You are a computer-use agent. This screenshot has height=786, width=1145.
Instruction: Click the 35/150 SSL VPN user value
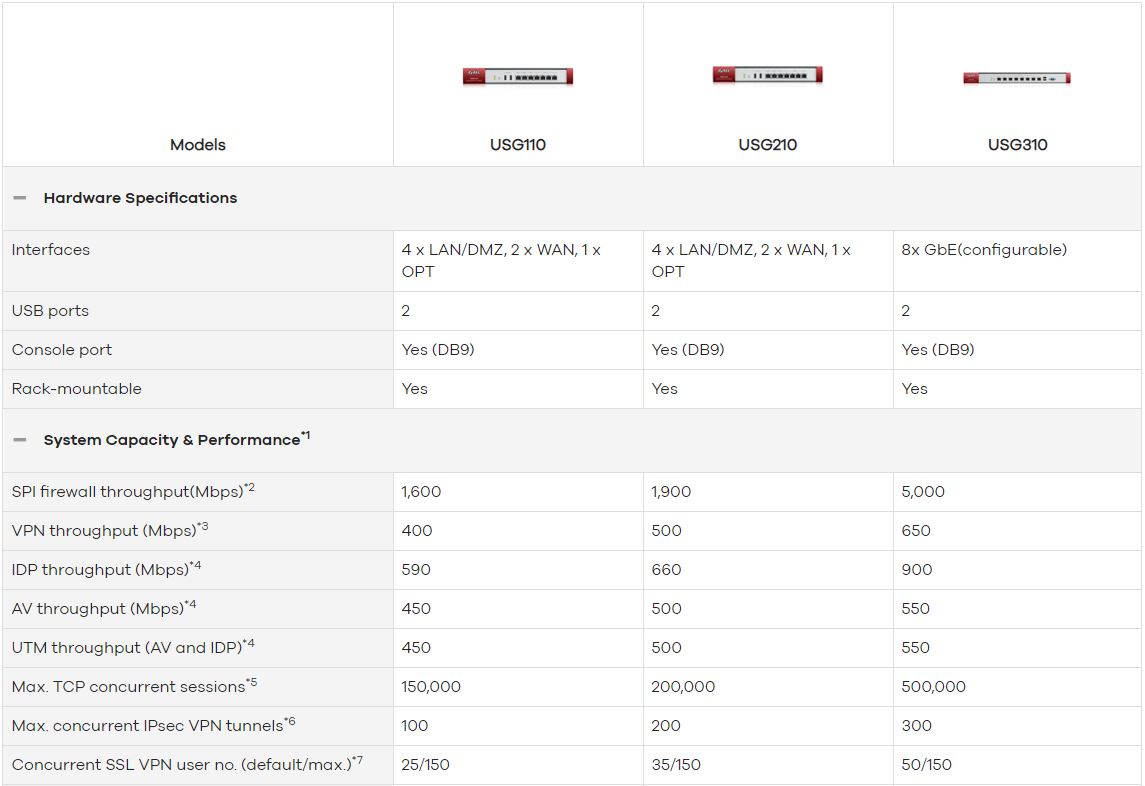tap(675, 765)
